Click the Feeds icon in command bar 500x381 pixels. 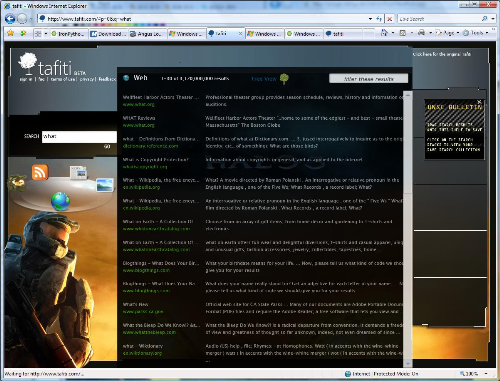point(403,33)
